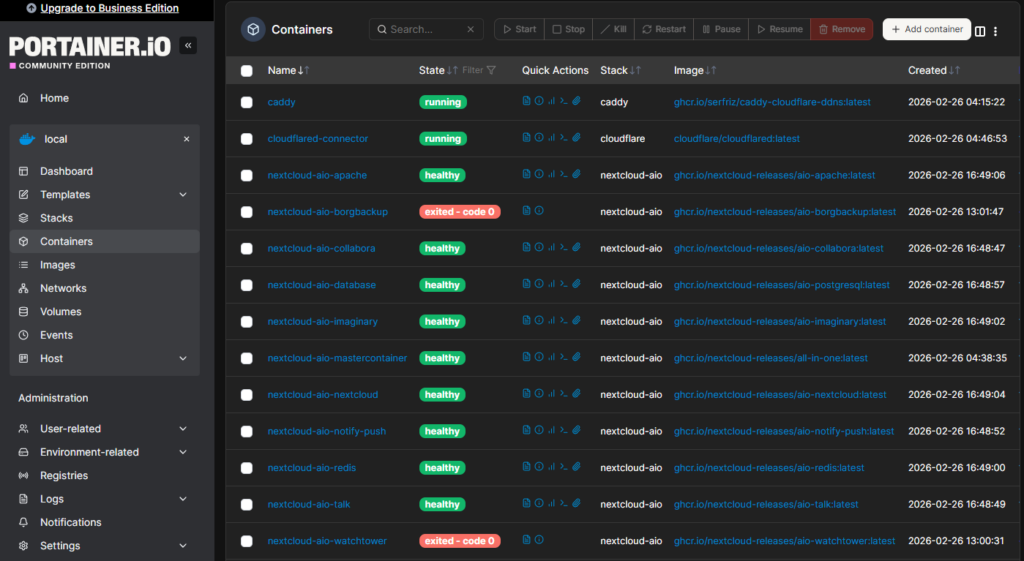Click attach icon for nextcloud-aio-database row

(576, 285)
